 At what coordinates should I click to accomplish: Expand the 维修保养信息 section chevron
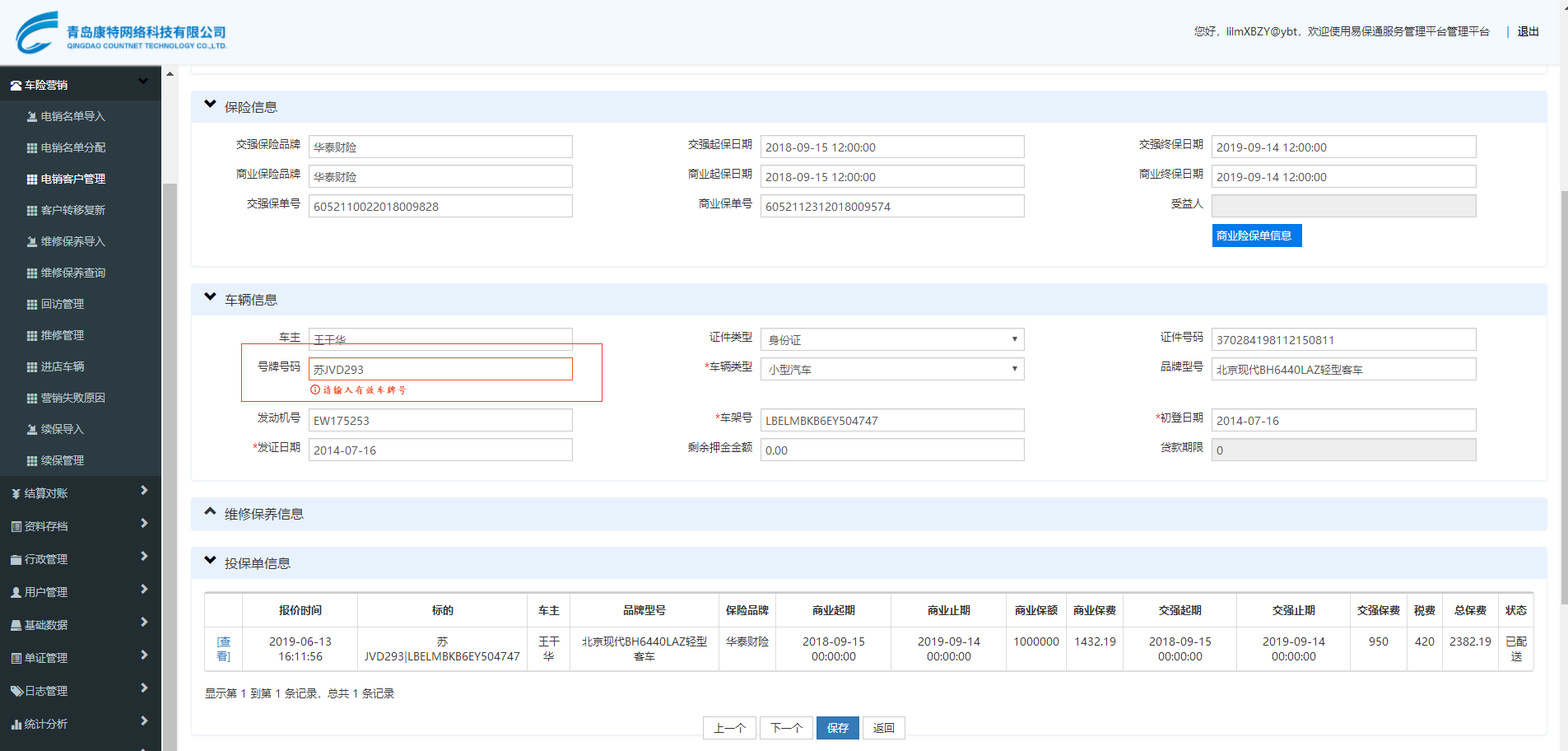[x=210, y=511]
